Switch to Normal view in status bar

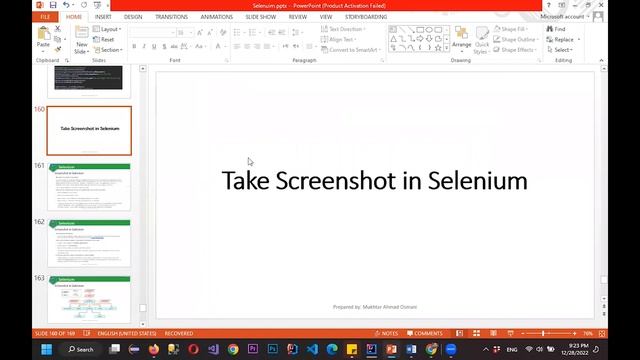coord(460,333)
